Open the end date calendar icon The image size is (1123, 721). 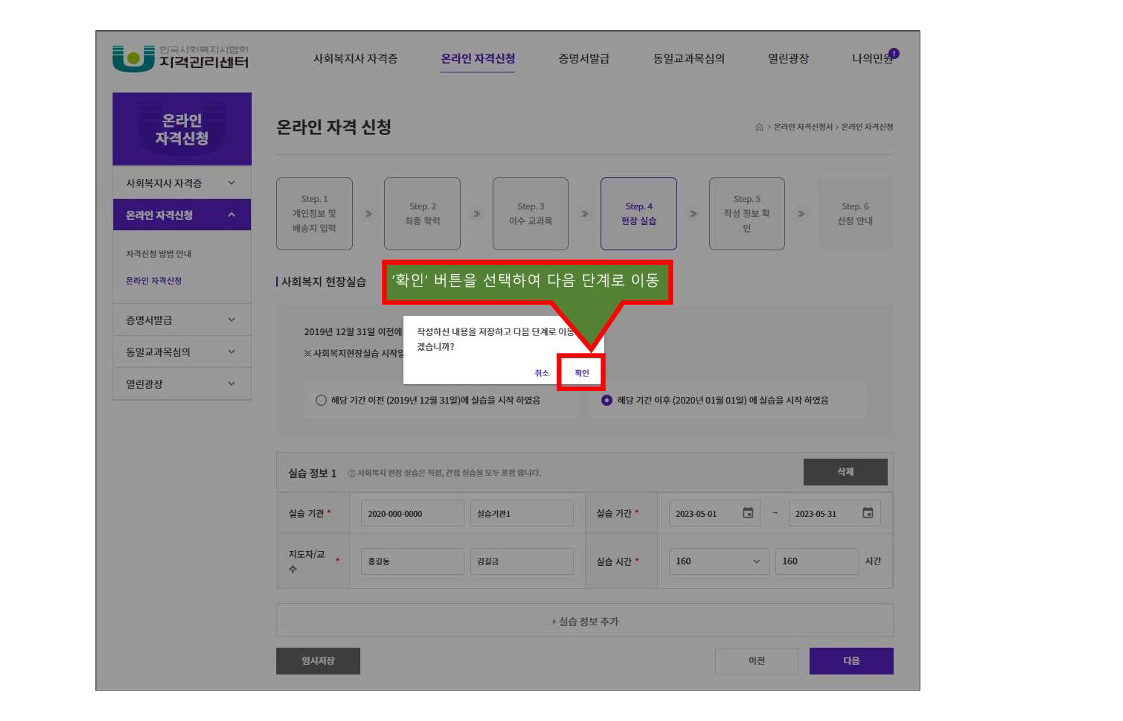tap(867, 513)
